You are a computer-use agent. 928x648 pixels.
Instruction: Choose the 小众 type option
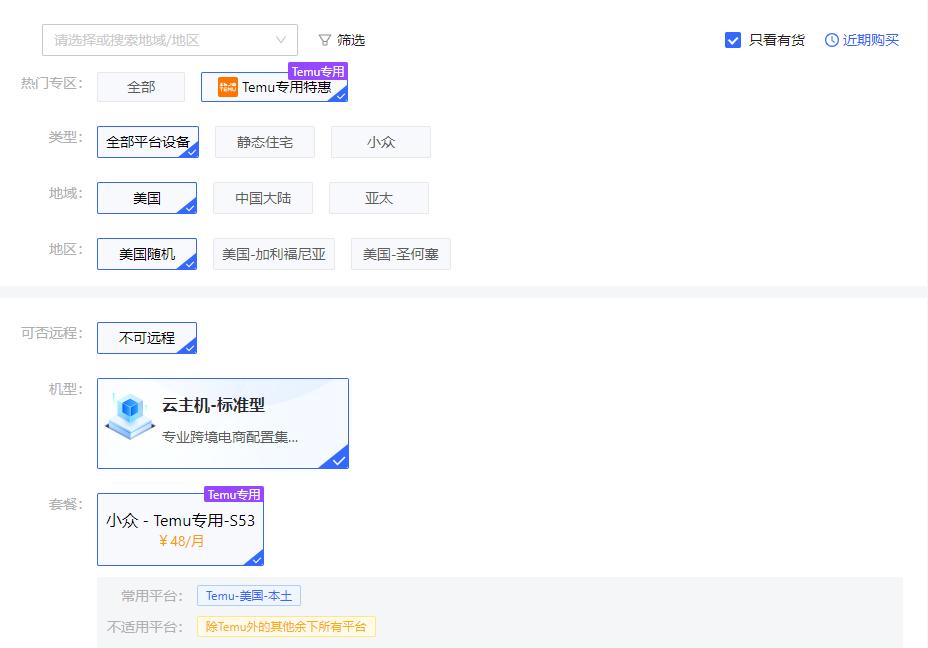pyautogui.click(x=381, y=142)
